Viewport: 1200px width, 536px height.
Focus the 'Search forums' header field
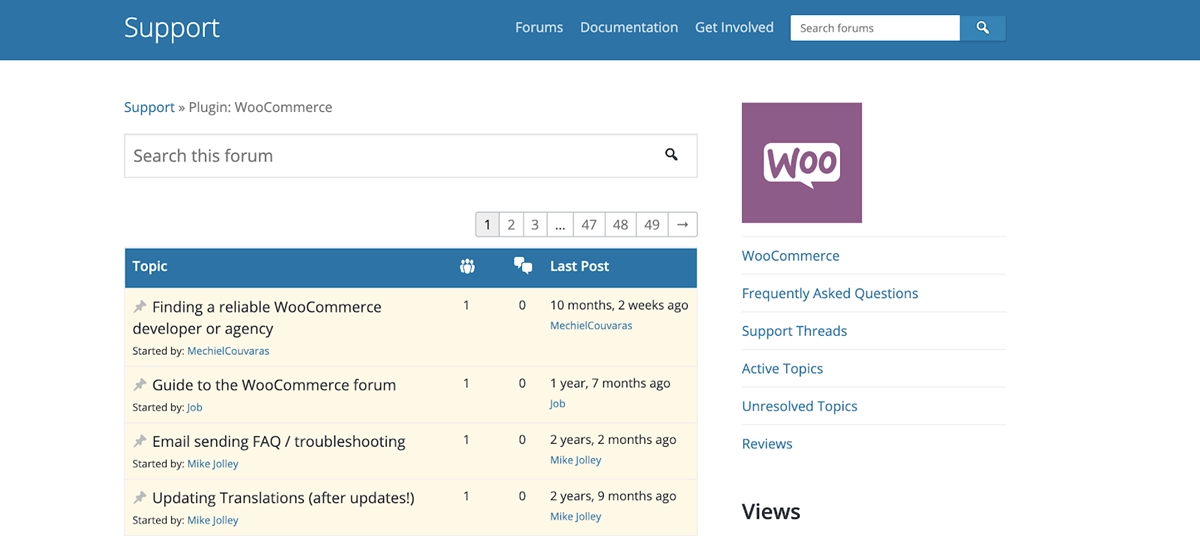pyautogui.click(x=875, y=28)
